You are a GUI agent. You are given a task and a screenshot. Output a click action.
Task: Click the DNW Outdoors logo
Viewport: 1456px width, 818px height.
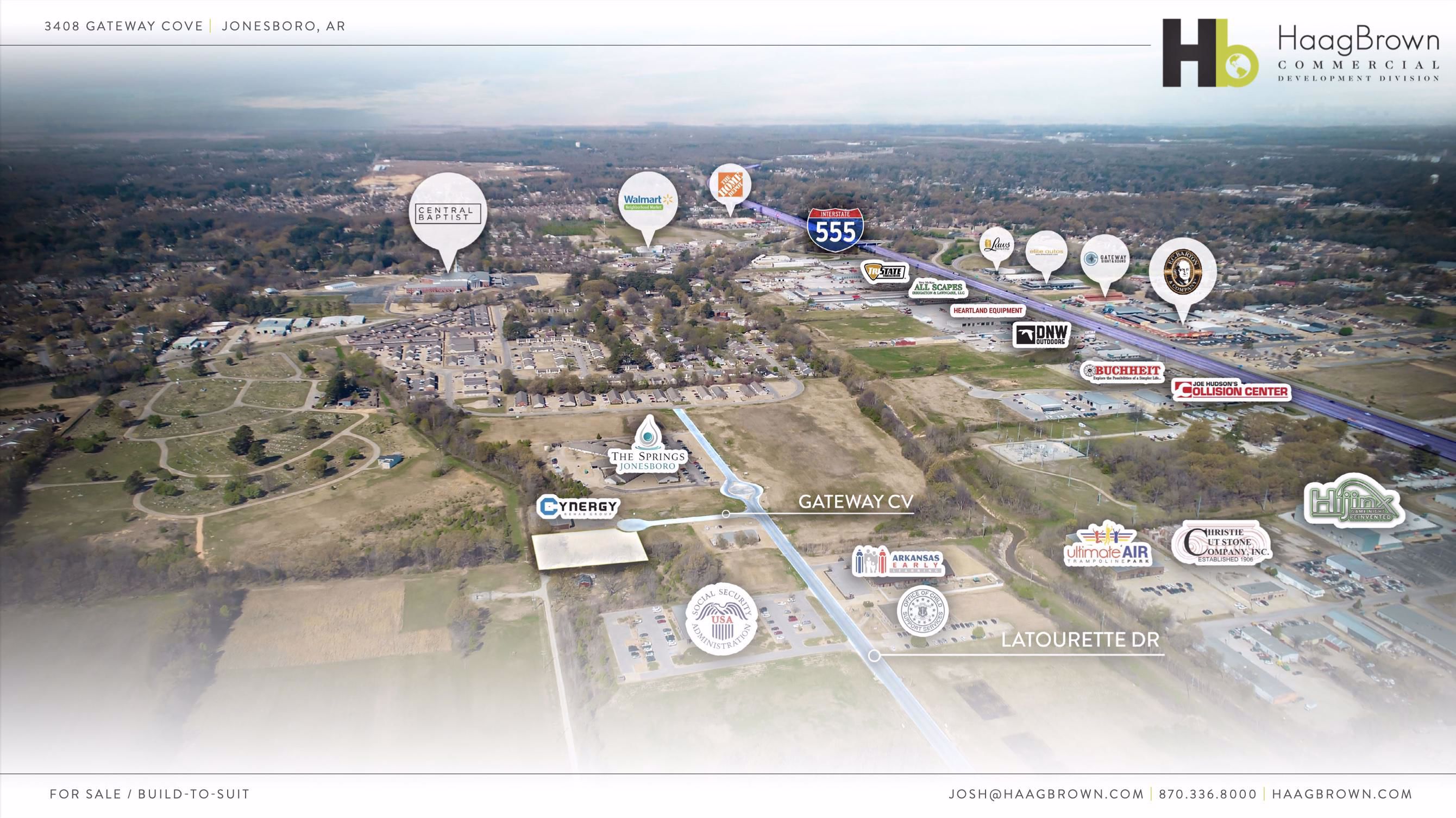1041,335
